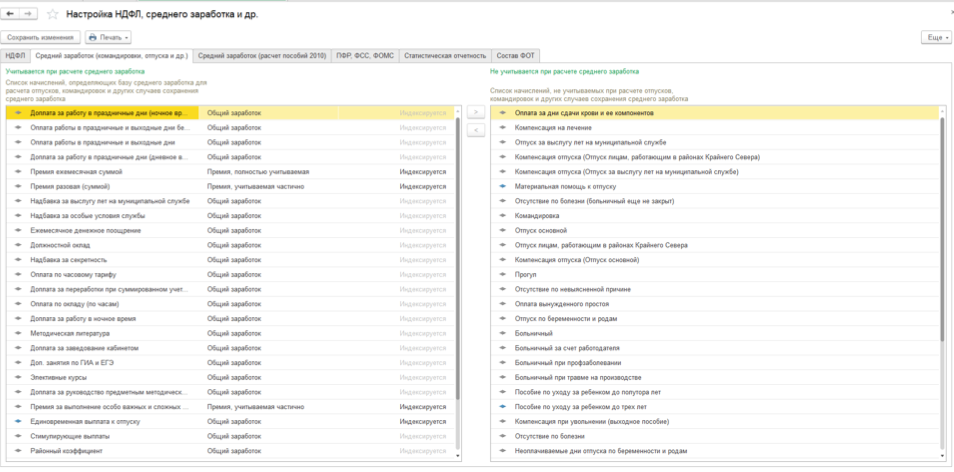Select Больничный при травме на производстве row

coord(716,378)
